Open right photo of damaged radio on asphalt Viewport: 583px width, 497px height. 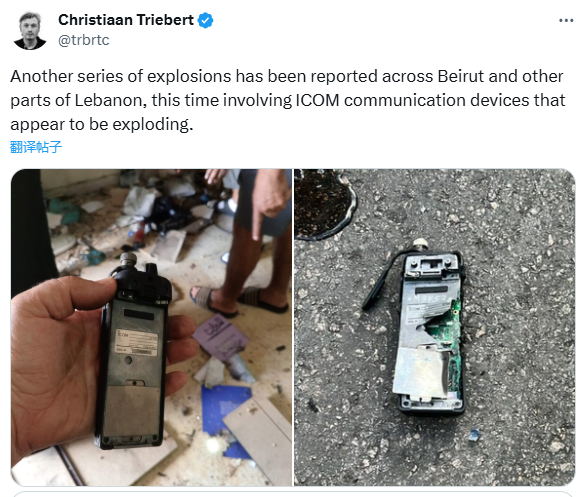[x=435, y=327]
